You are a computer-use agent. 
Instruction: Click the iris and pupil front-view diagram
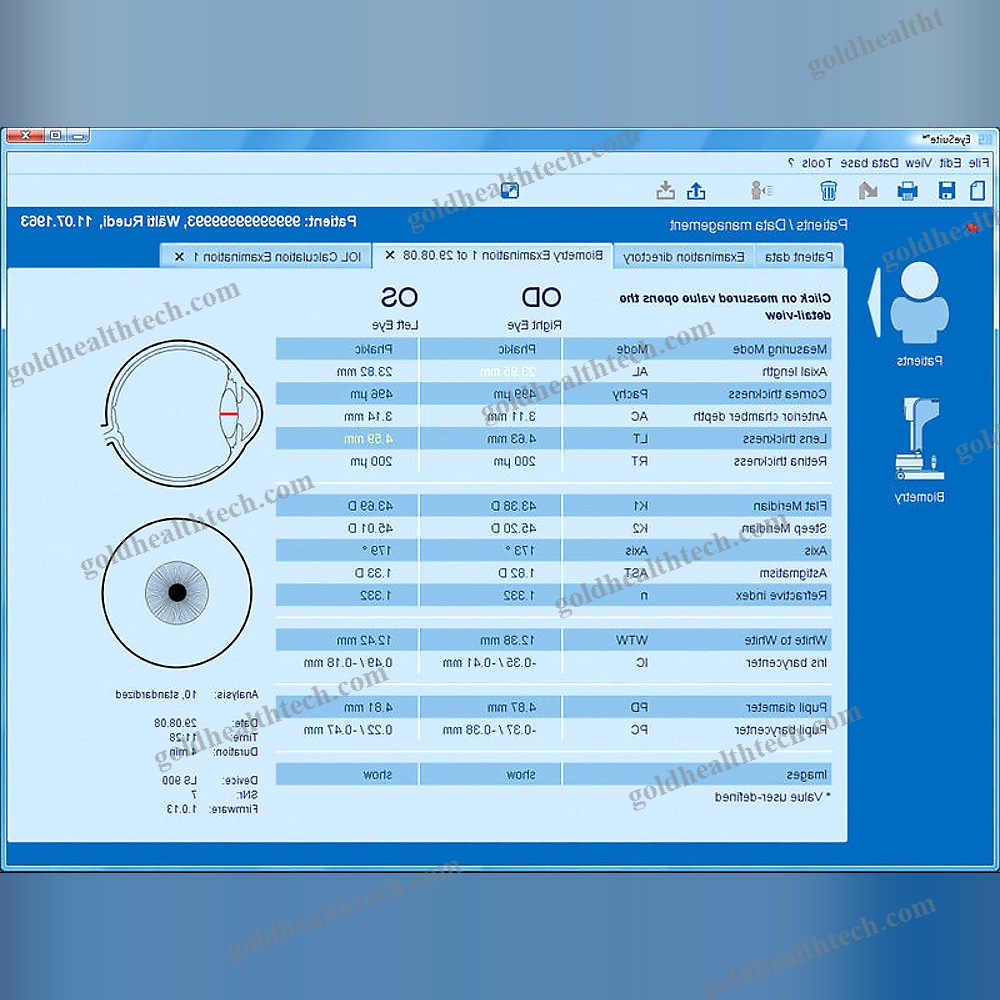coord(177,592)
